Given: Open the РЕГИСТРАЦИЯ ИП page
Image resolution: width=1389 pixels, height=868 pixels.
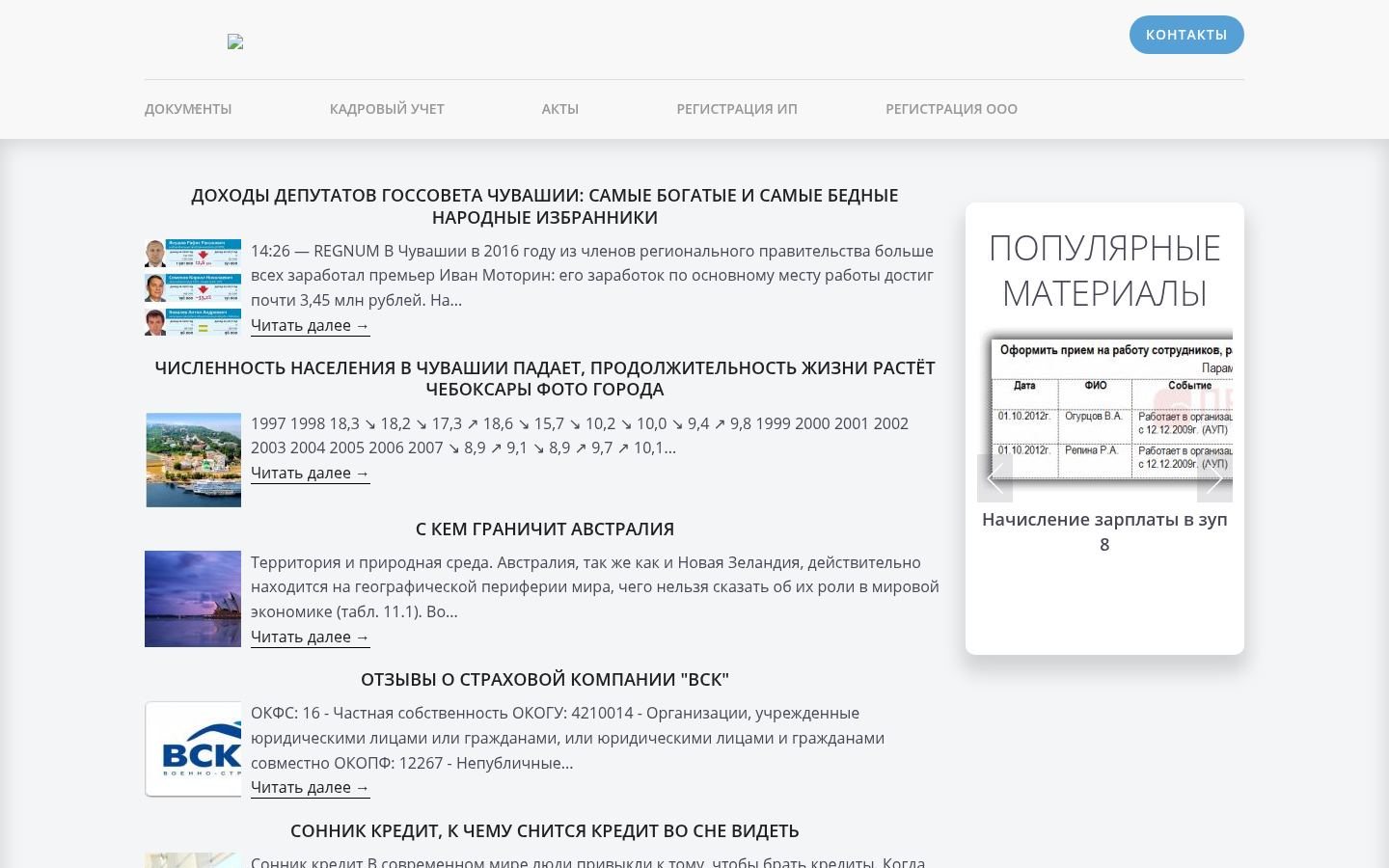Looking at the screenshot, I should pyautogui.click(x=737, y=109).
